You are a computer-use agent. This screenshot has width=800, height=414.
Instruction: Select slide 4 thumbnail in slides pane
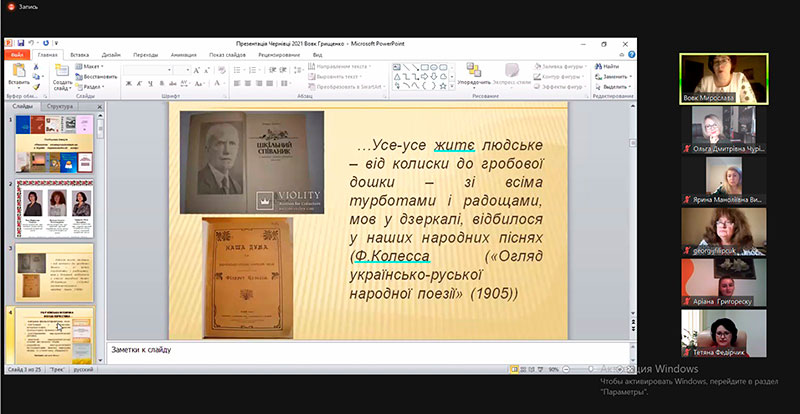[x=54, y=335]
